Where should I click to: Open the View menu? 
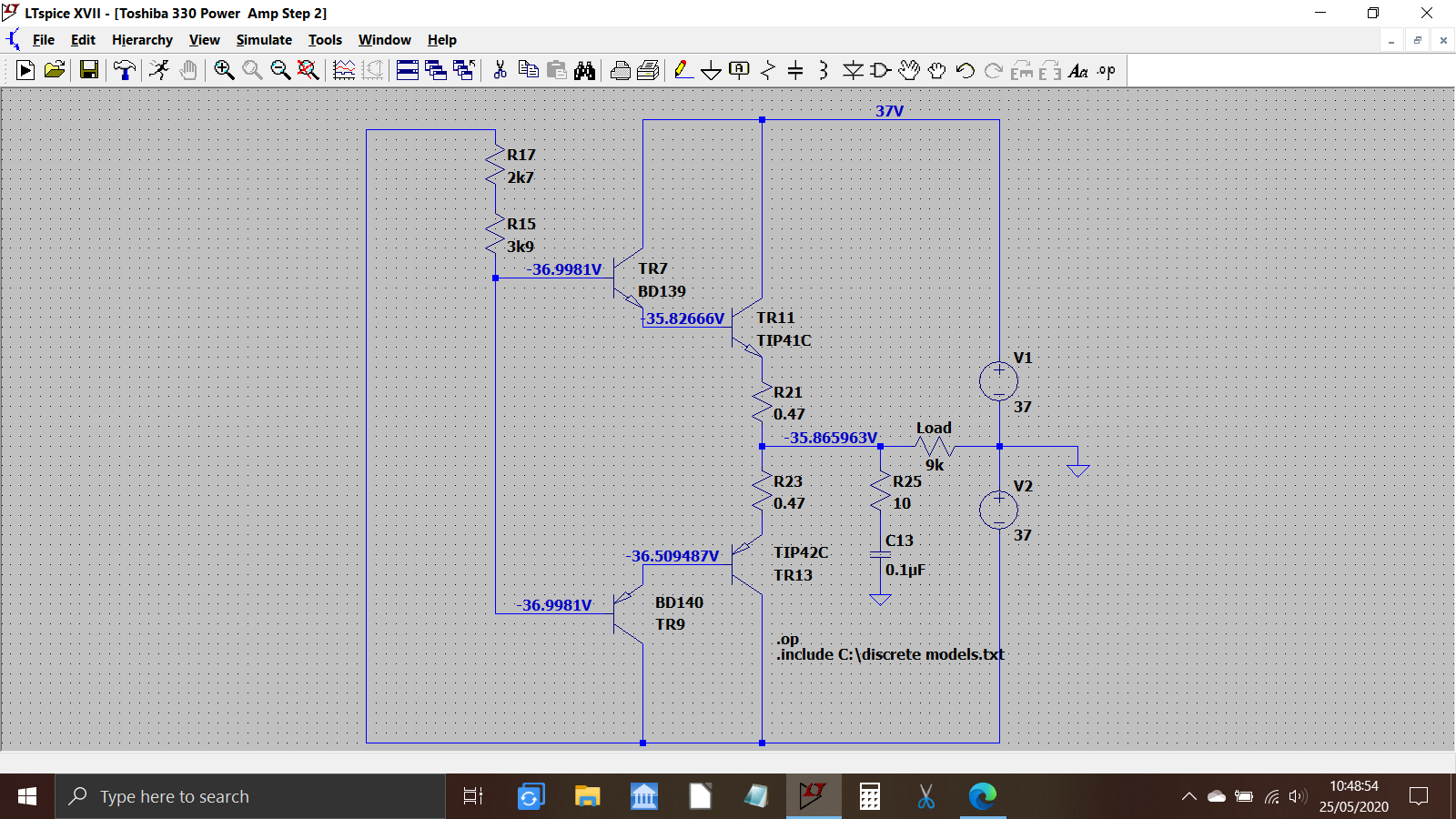[205, 40]
